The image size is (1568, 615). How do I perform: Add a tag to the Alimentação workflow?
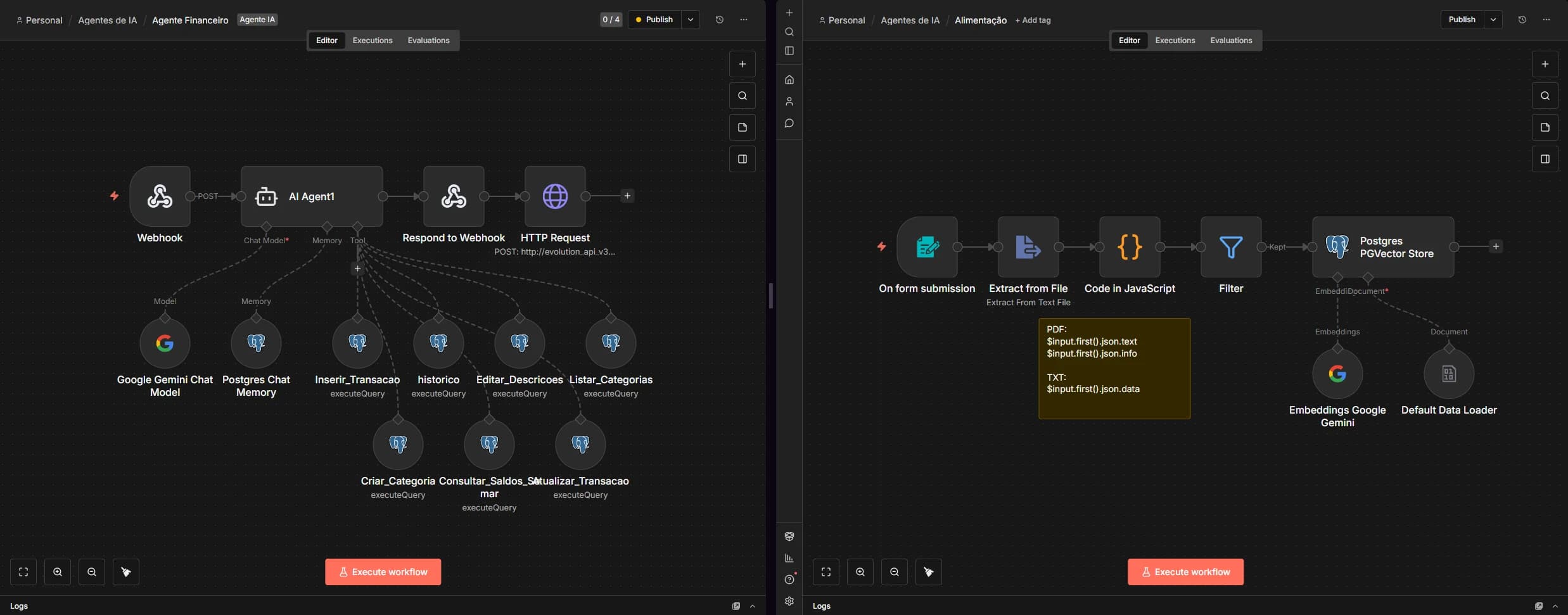1031,20
